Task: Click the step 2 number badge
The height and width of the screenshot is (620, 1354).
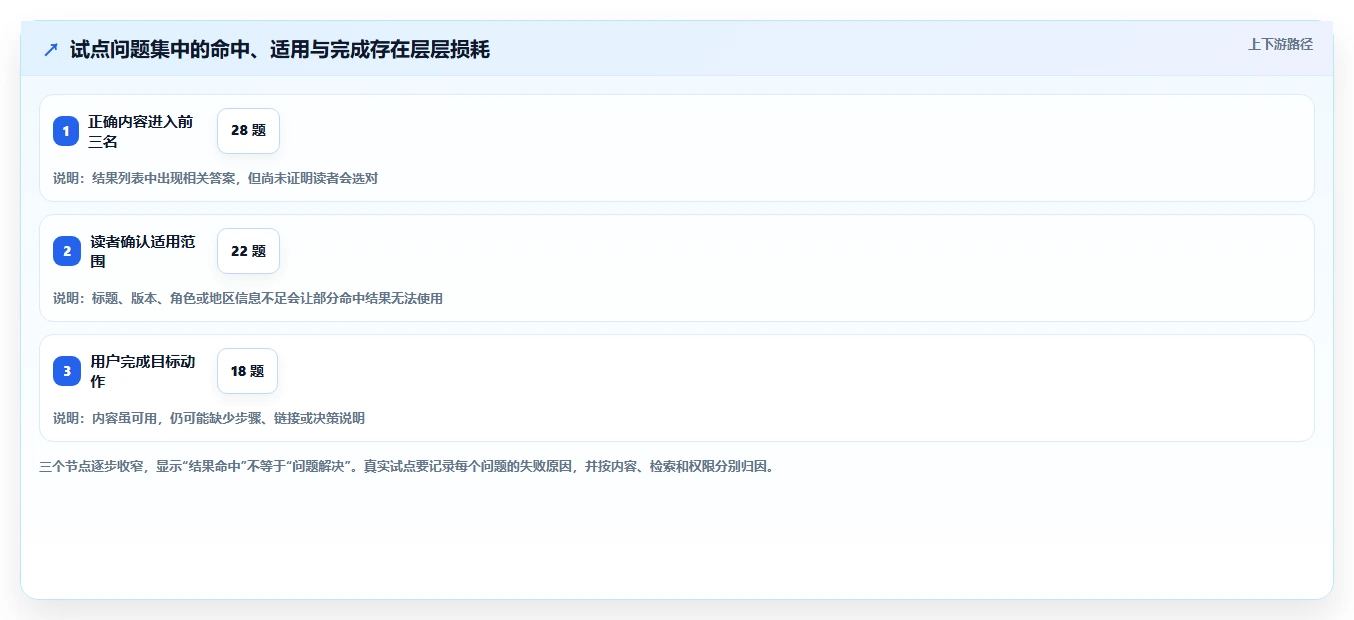Action: tap(66, 251)
